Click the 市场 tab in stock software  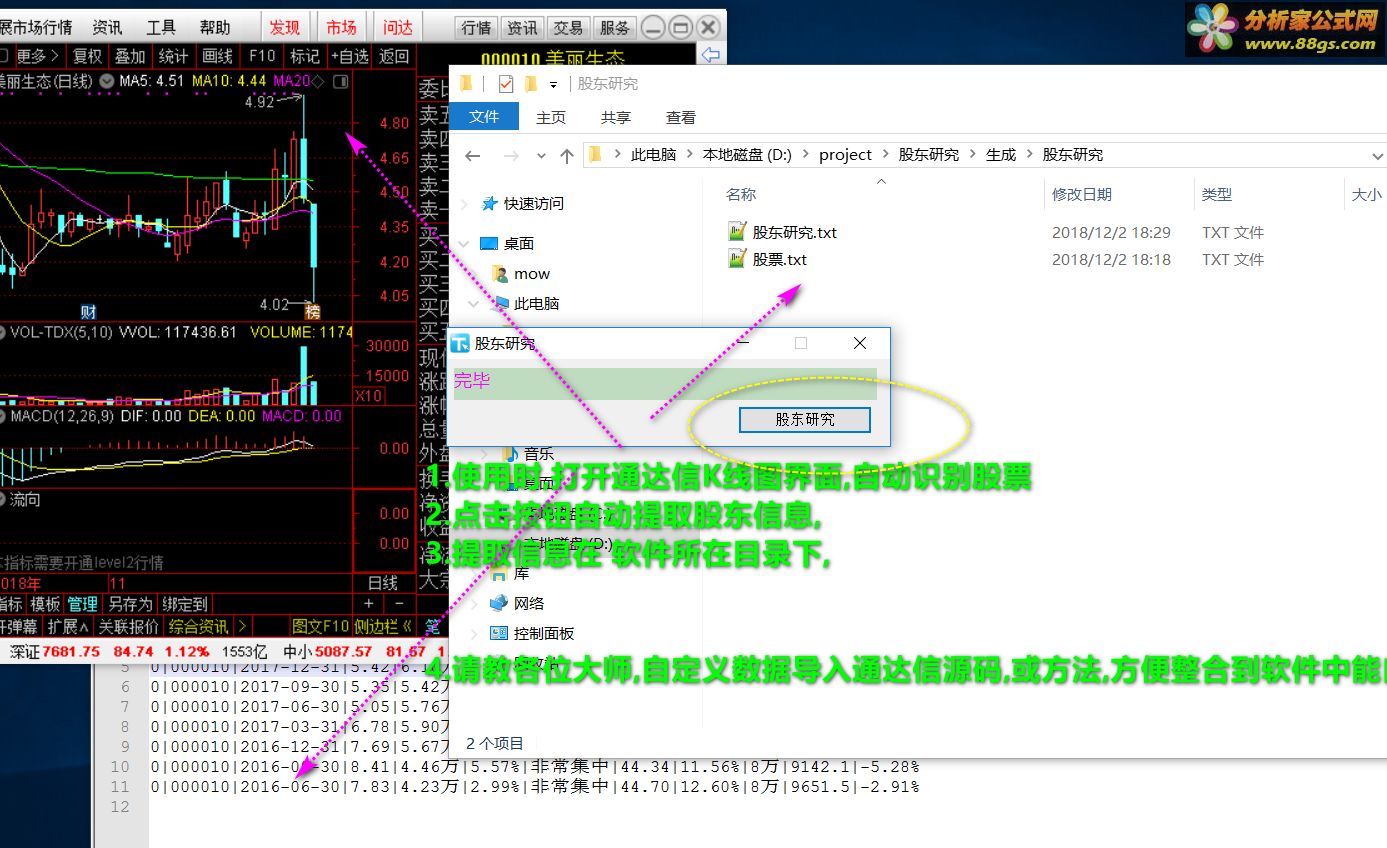[341, 27]
